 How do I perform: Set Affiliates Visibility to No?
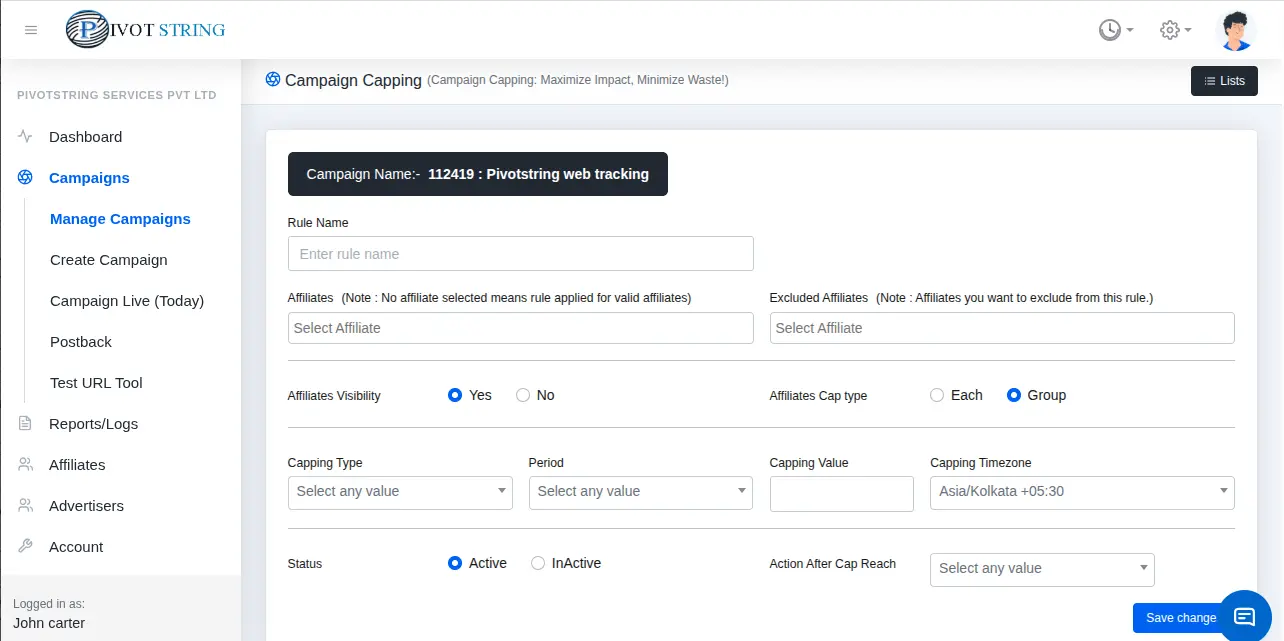(x=523, y=395)
